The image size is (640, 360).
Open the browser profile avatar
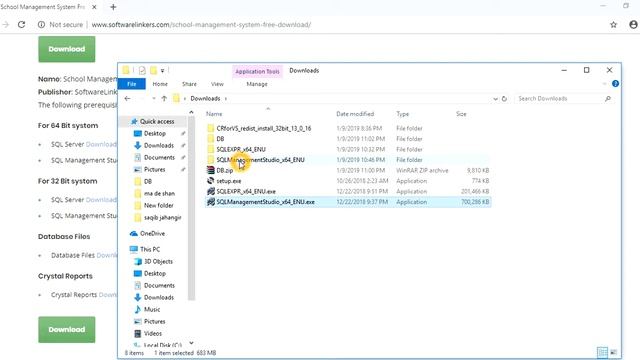tap(633, 24)
